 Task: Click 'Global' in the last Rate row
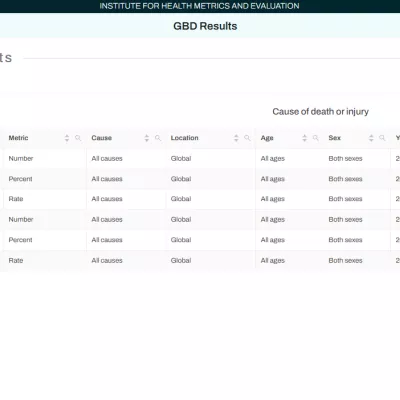point(181,261)
